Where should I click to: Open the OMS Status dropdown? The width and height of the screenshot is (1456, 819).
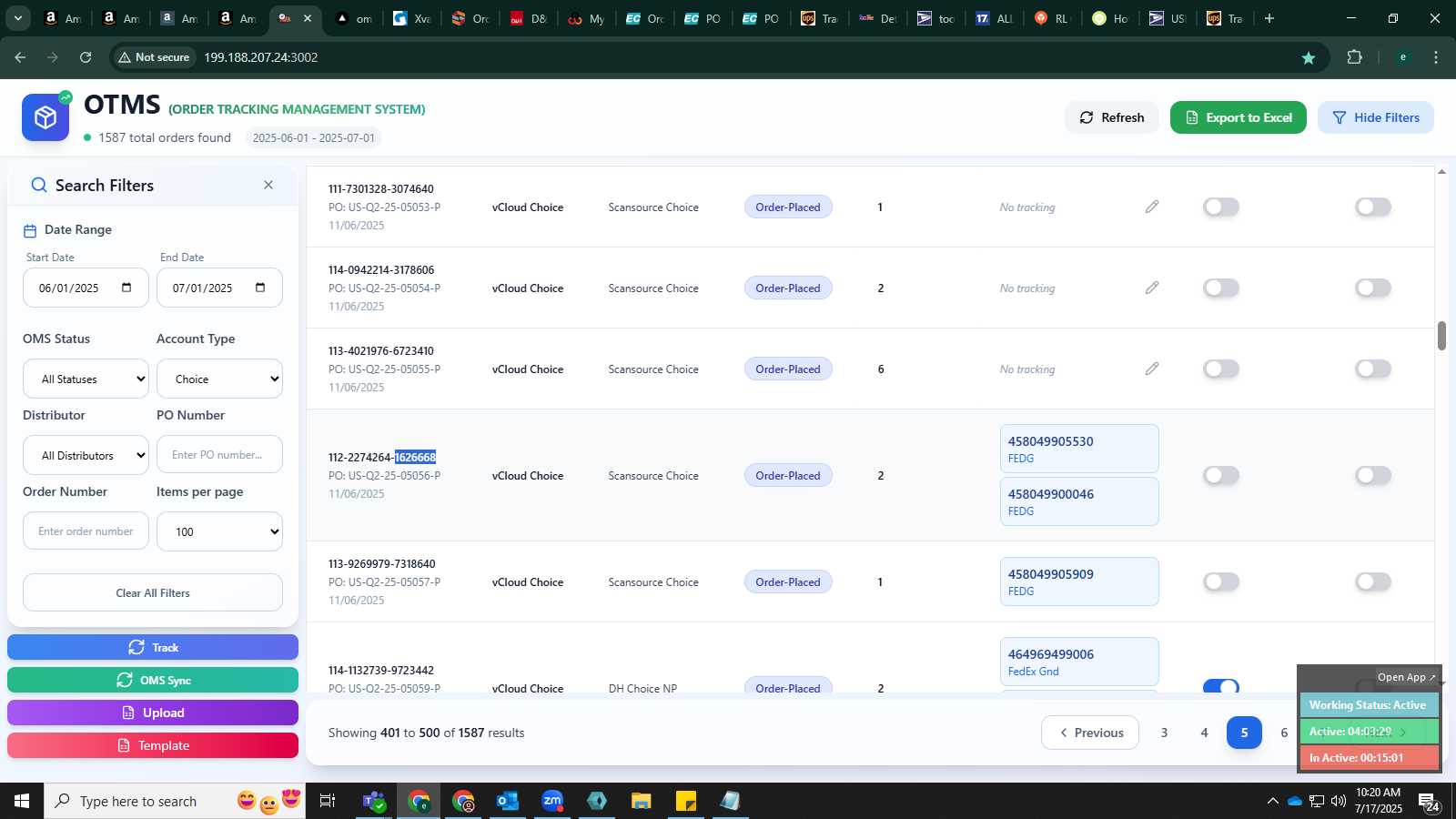click(86, 379)
